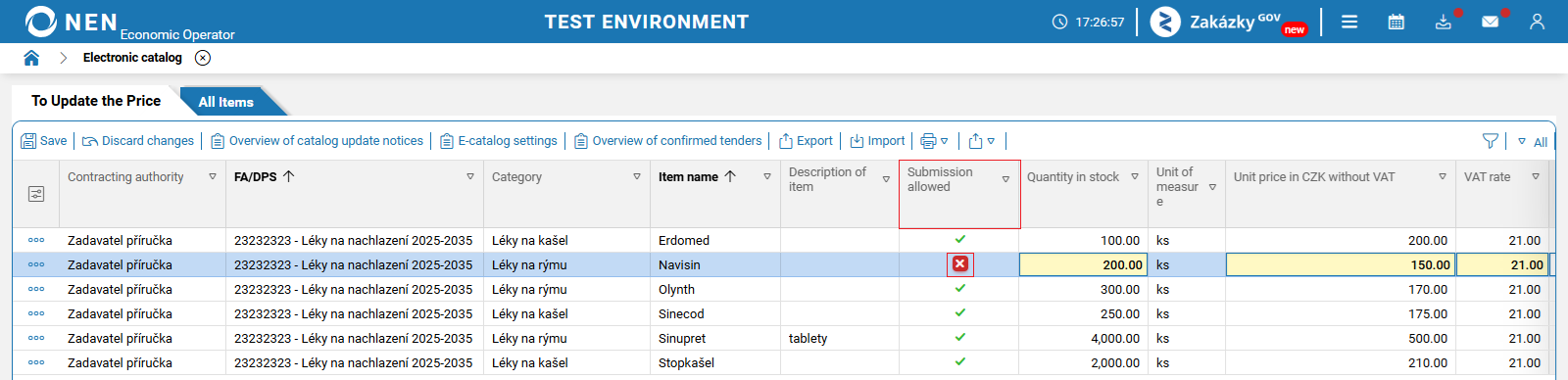The image size is (1568, 380).
Task: Open row menu for Sinupret
Action: pos(36,338)
